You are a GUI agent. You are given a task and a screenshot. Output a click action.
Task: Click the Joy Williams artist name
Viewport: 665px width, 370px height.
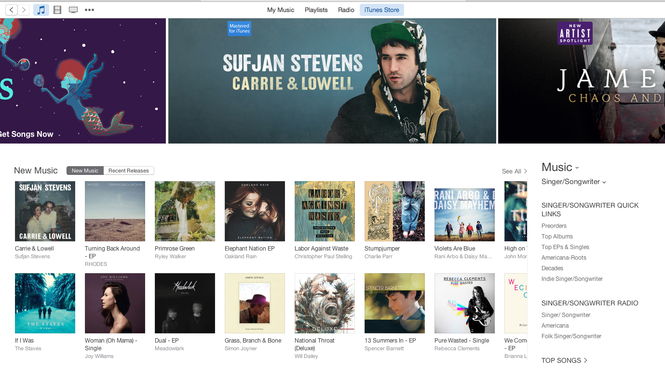pyautogui.click(x=99, y=356)
